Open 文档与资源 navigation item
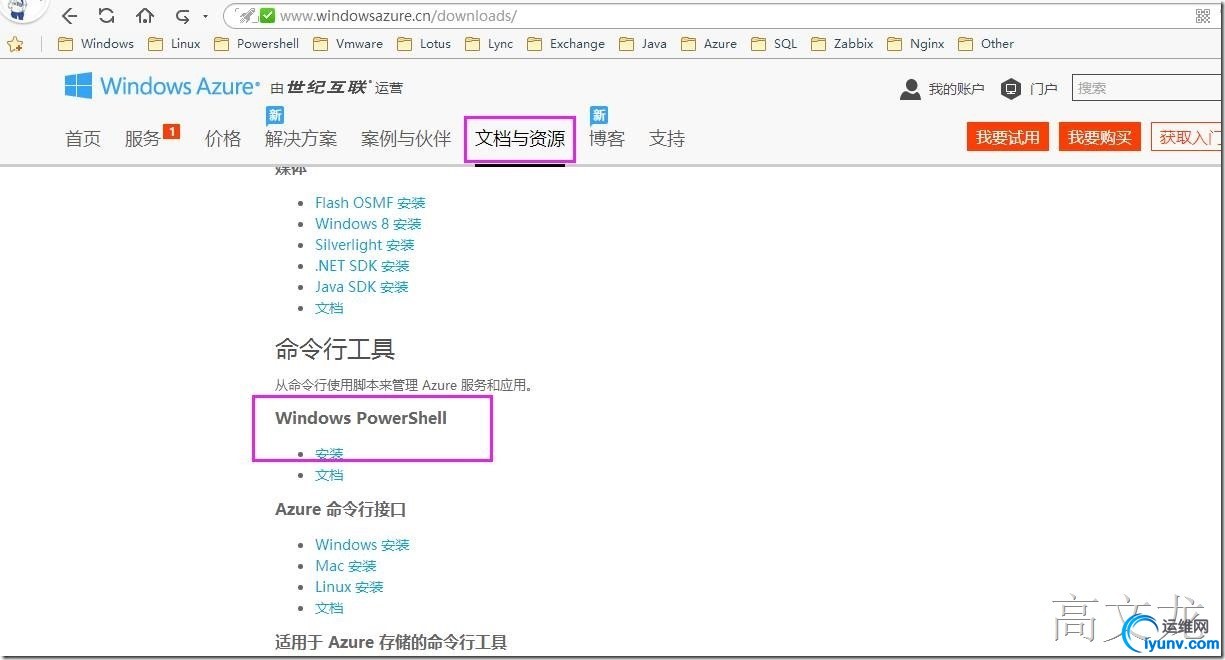 click(520, 139)
